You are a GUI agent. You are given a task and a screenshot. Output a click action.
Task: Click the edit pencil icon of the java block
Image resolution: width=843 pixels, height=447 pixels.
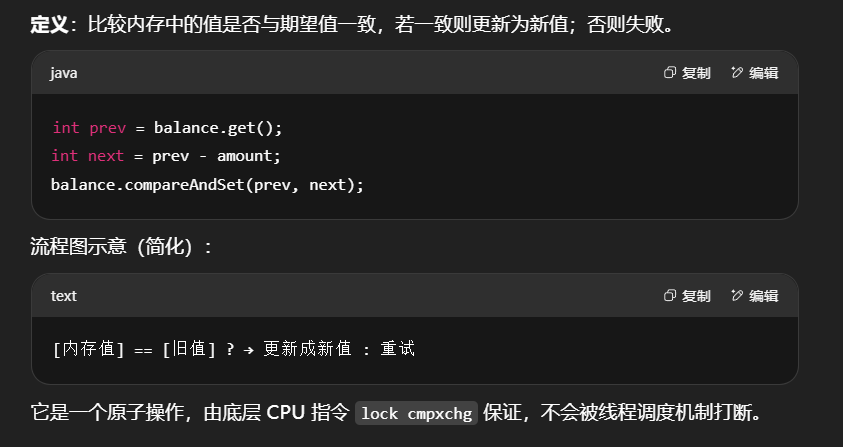coord(738,73)
